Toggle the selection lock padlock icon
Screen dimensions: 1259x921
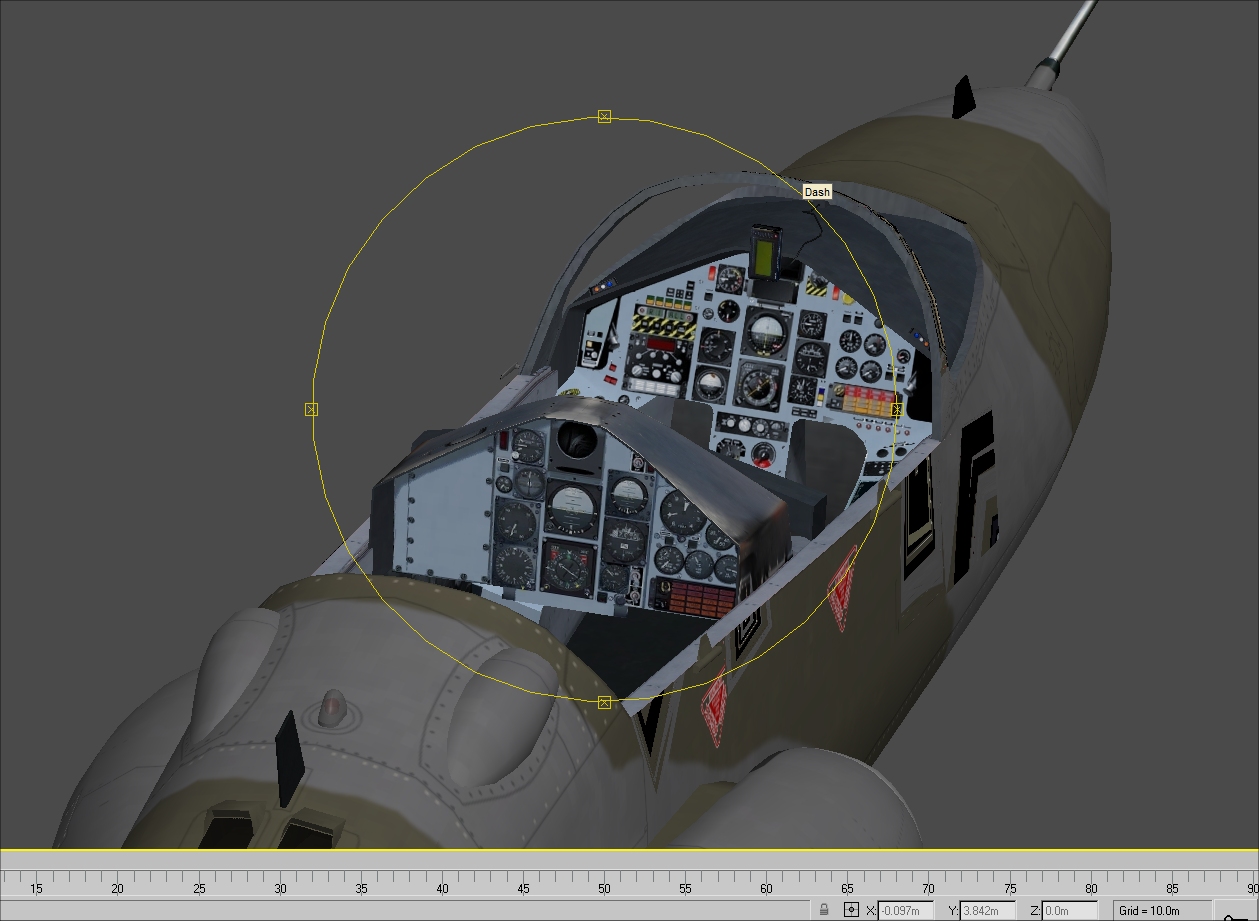click(823, 910)
